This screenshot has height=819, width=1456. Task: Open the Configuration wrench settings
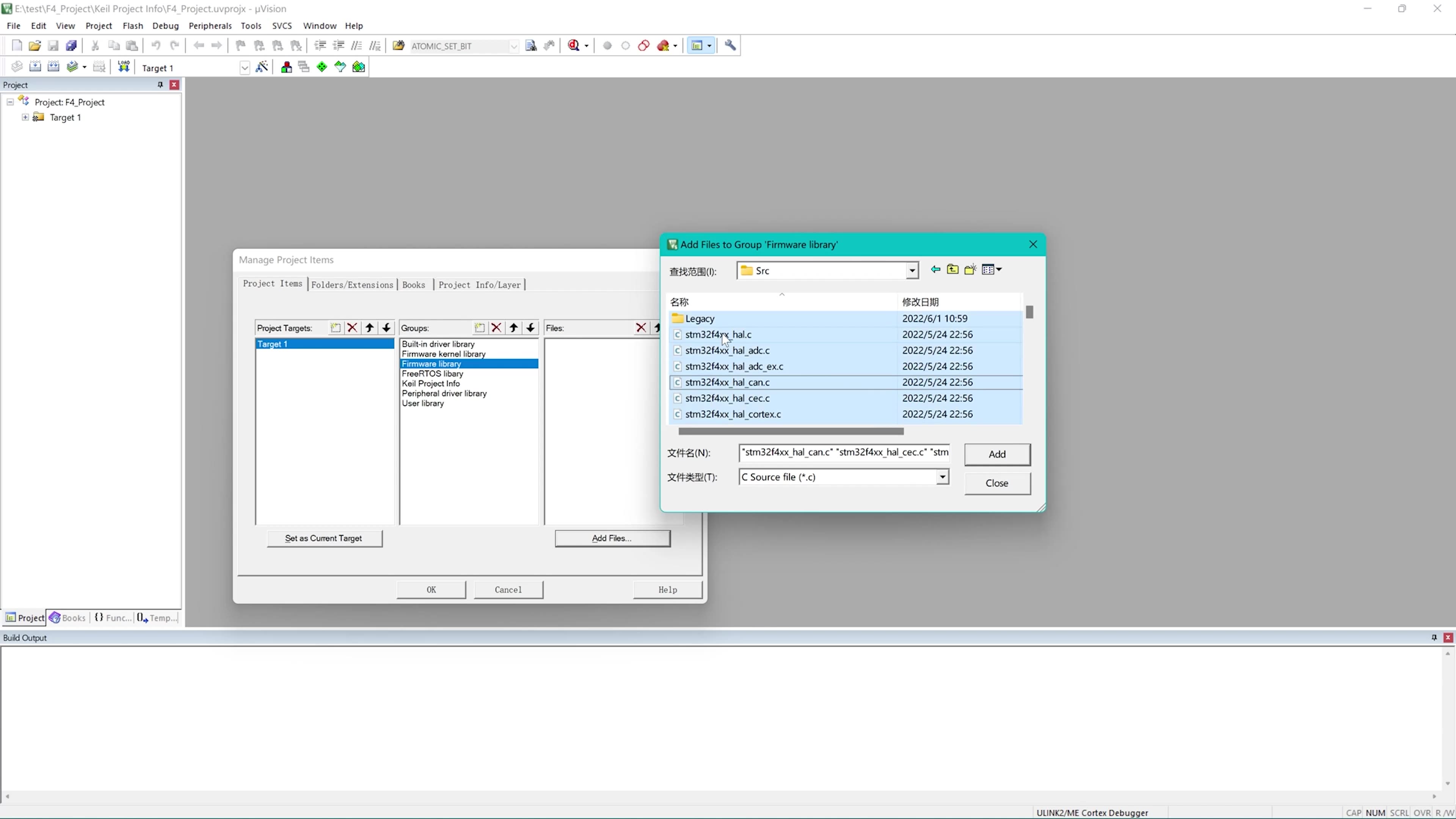point(730,45)
